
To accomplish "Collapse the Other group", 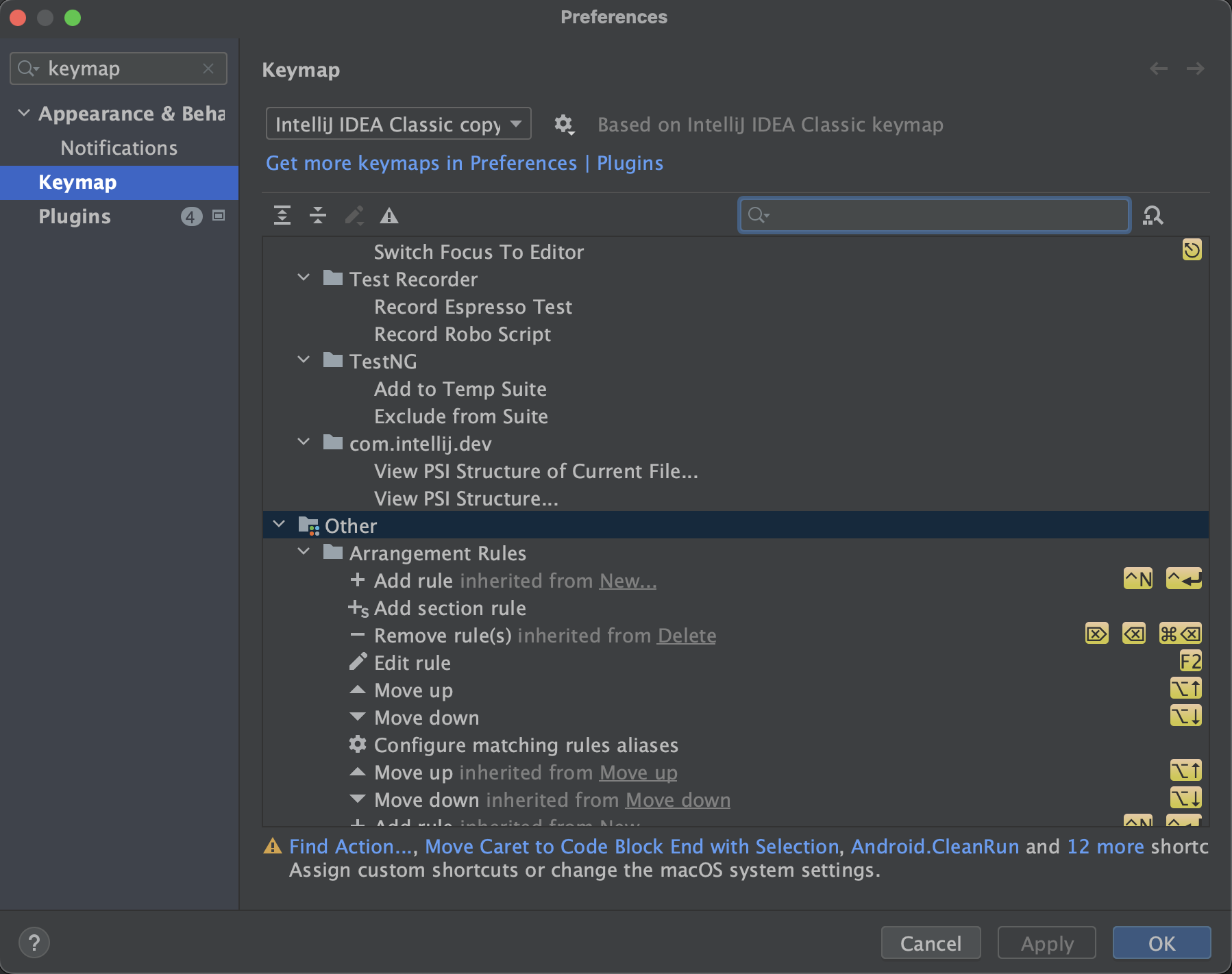I will pos(279,525).
